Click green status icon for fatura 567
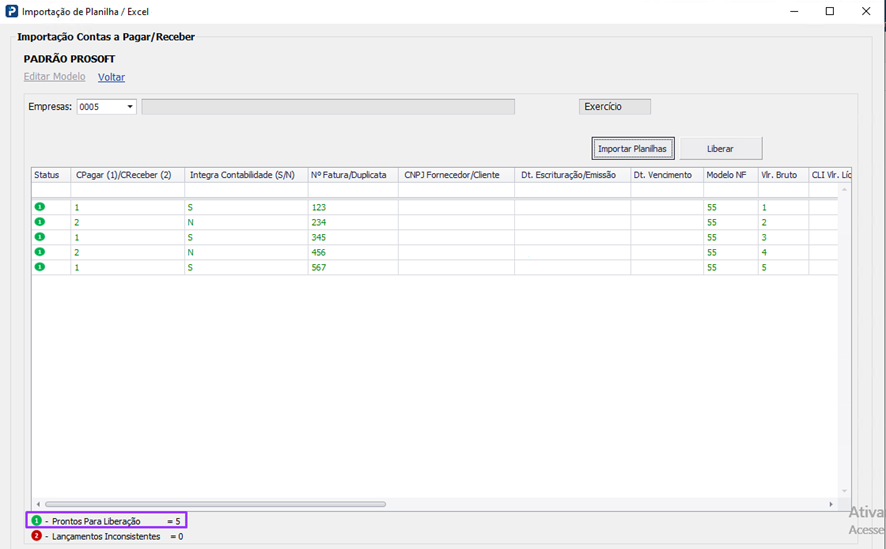This screenshot has width=886, height=549. (x=40, y=267)
